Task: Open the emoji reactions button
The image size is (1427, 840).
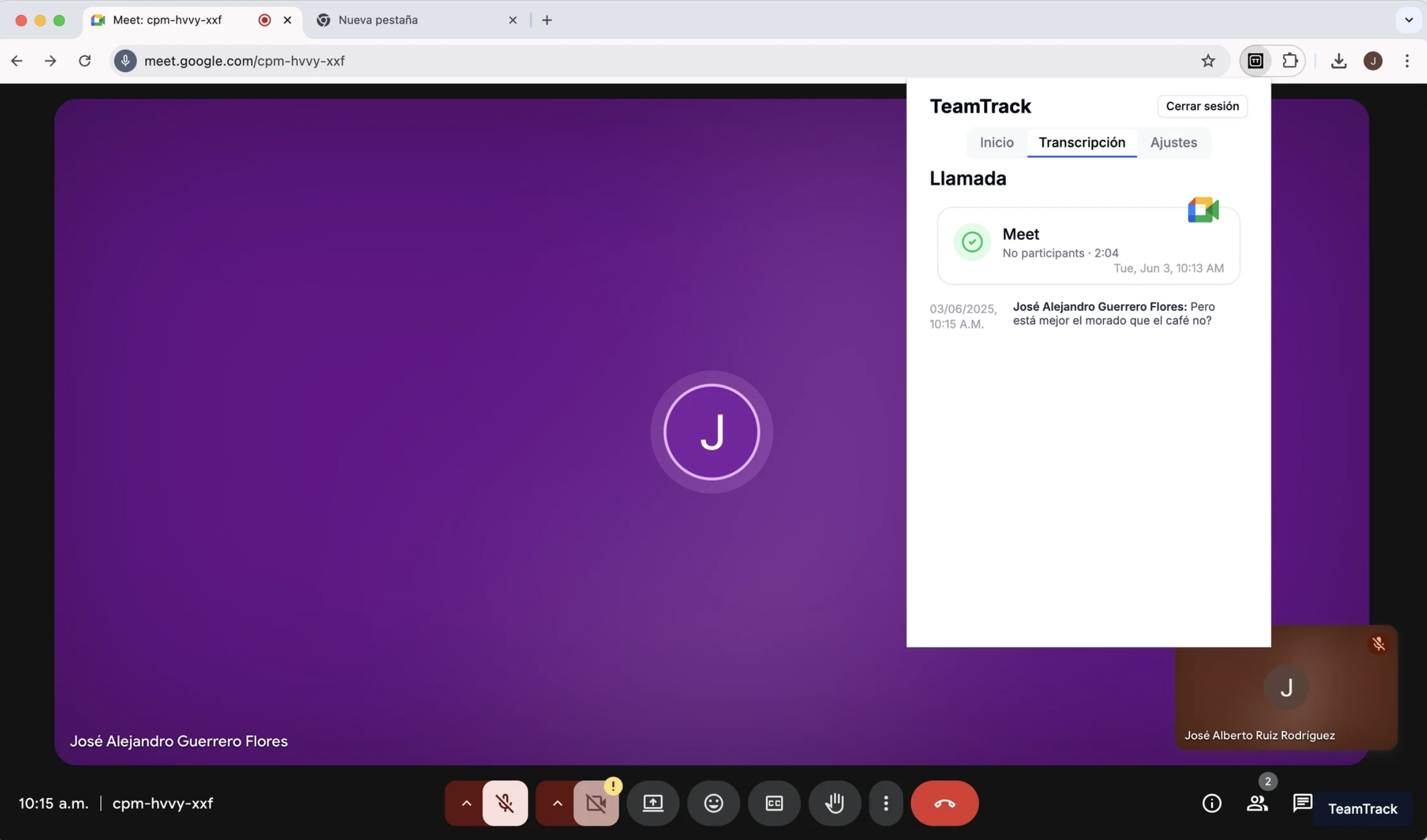Action: [x=714, y=803]
